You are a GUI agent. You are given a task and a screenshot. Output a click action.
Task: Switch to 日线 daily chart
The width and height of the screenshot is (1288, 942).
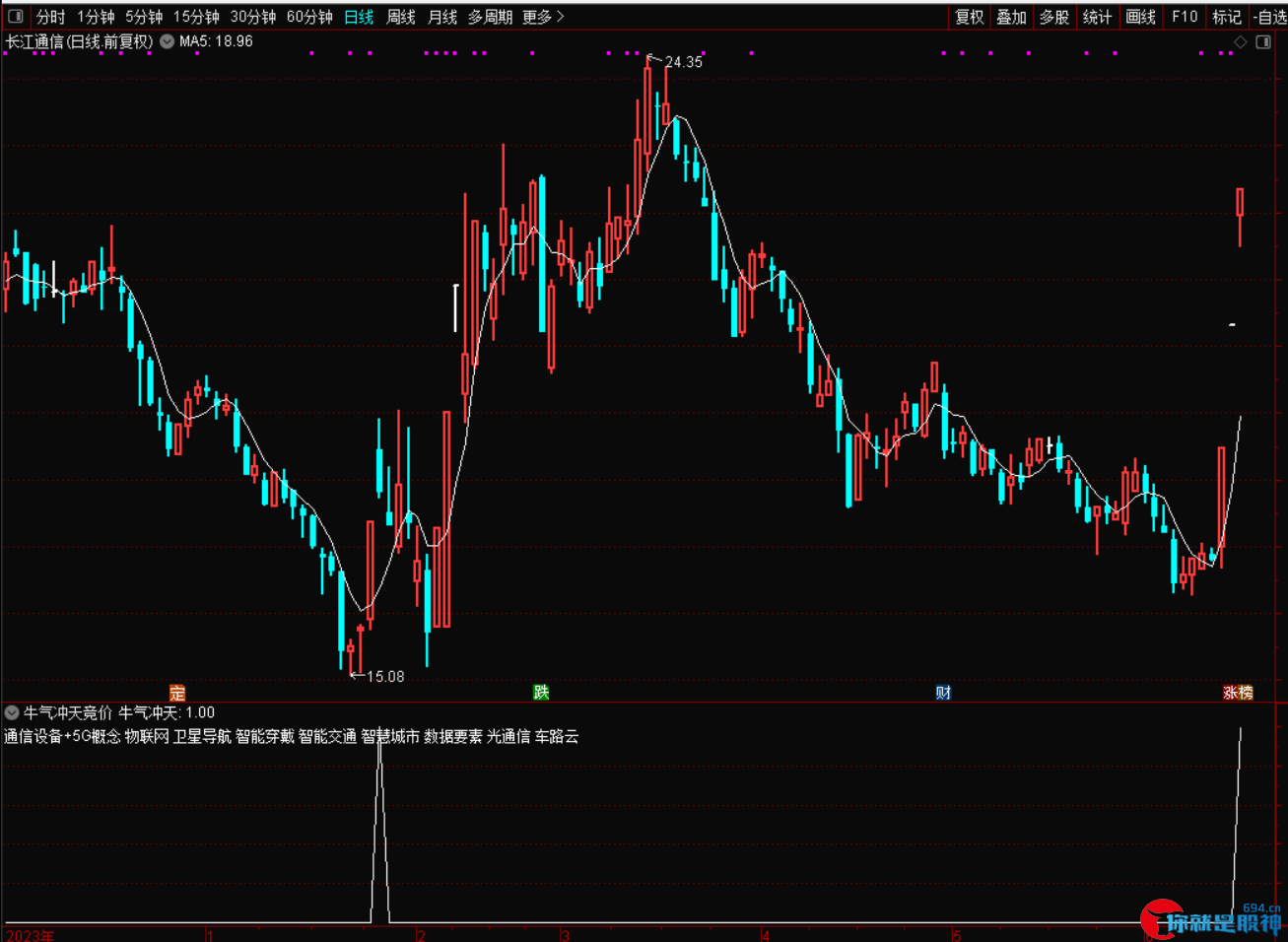point(359,17)
